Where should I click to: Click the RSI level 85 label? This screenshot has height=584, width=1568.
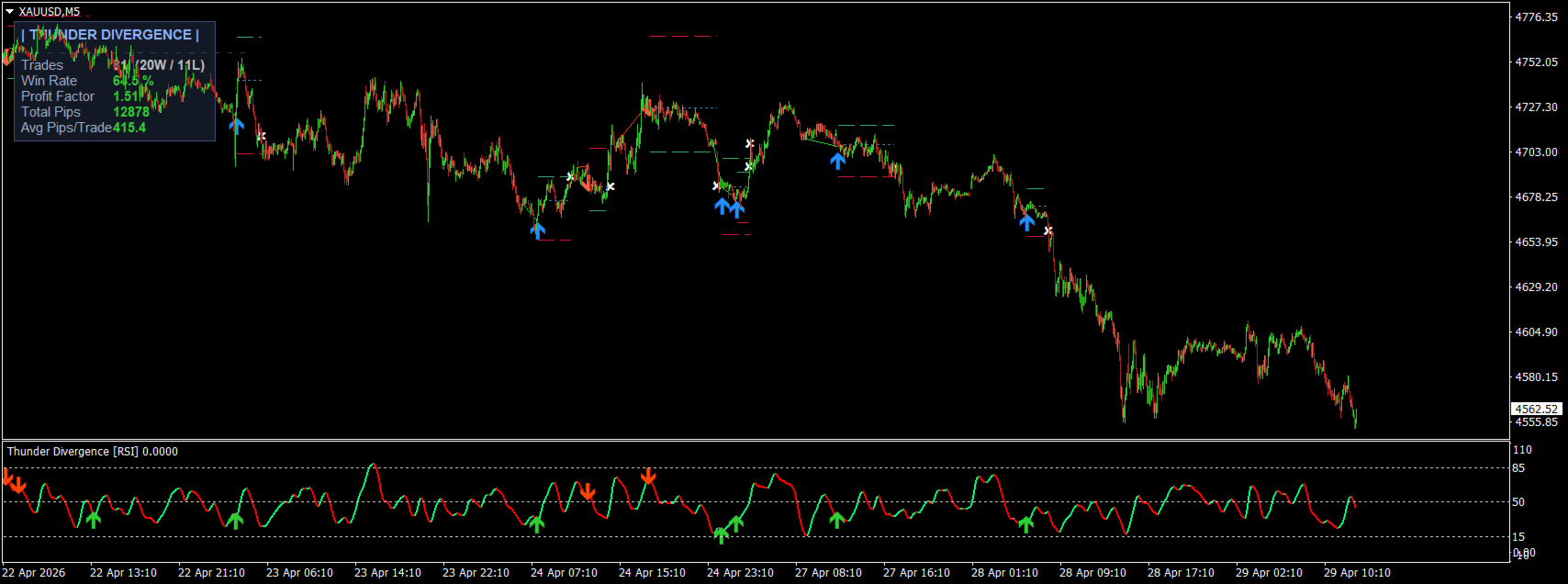pos(1518,468)
